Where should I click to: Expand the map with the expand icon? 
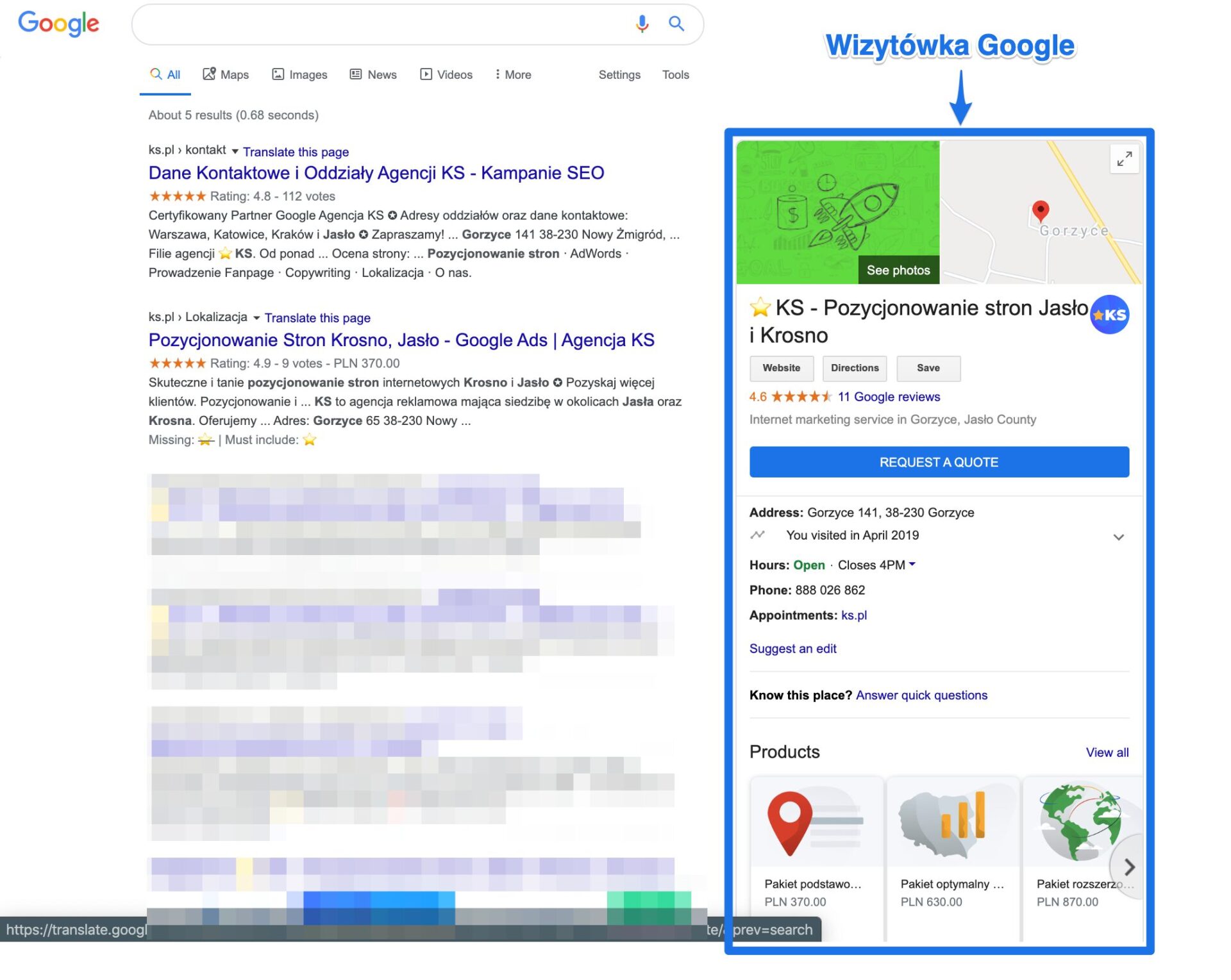[x=1124, y=158]
